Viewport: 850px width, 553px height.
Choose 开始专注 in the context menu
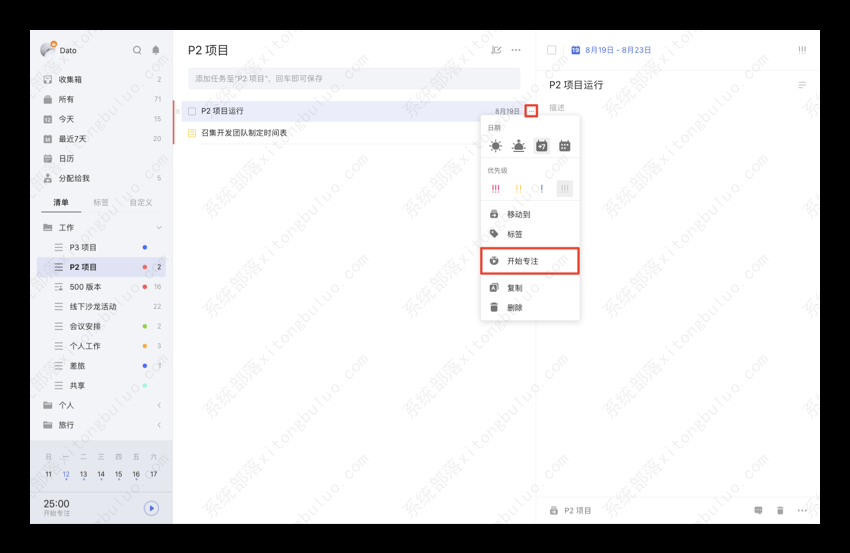(x=530, y=261)
